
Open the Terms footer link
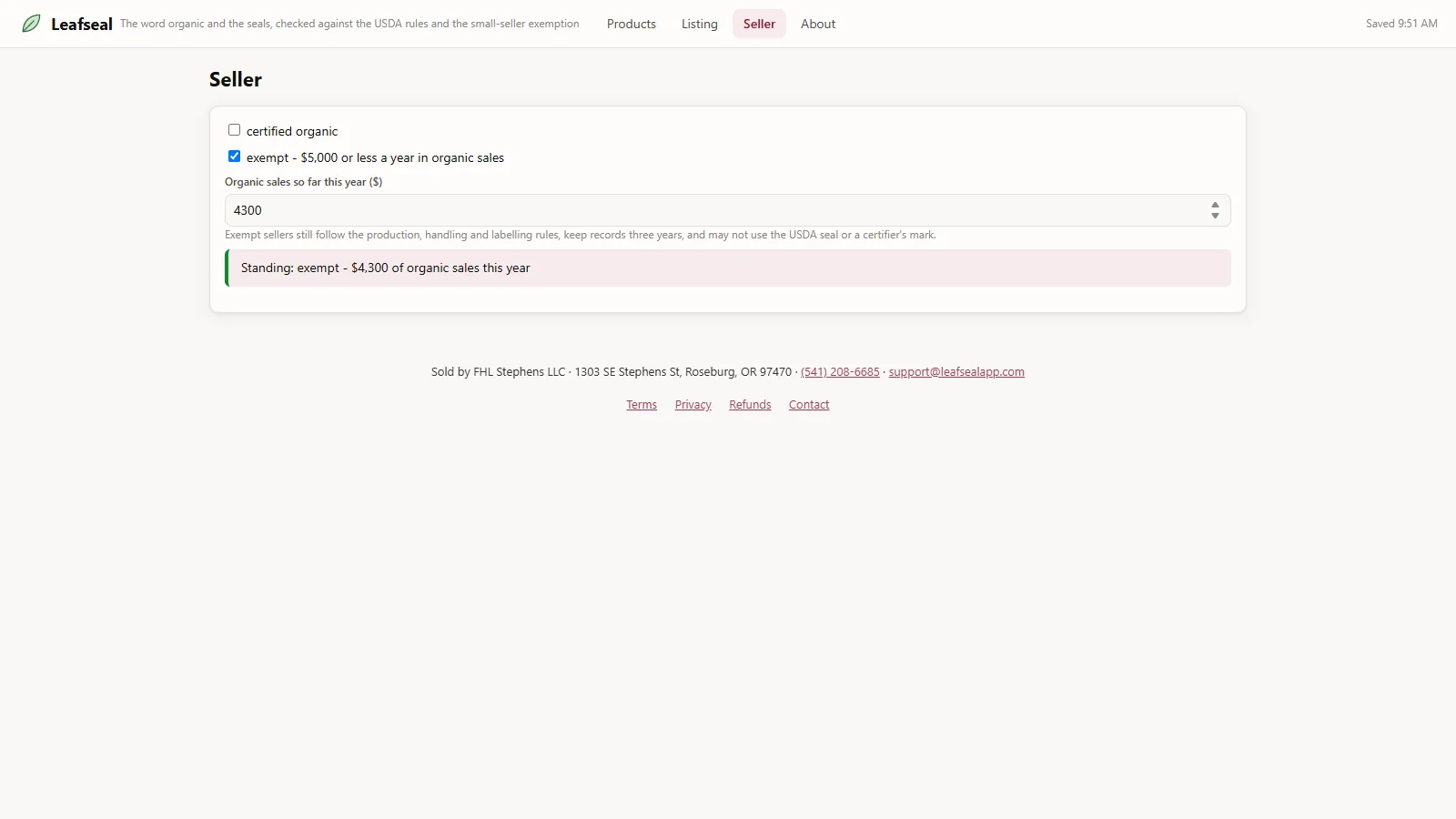tap(642, 405)
